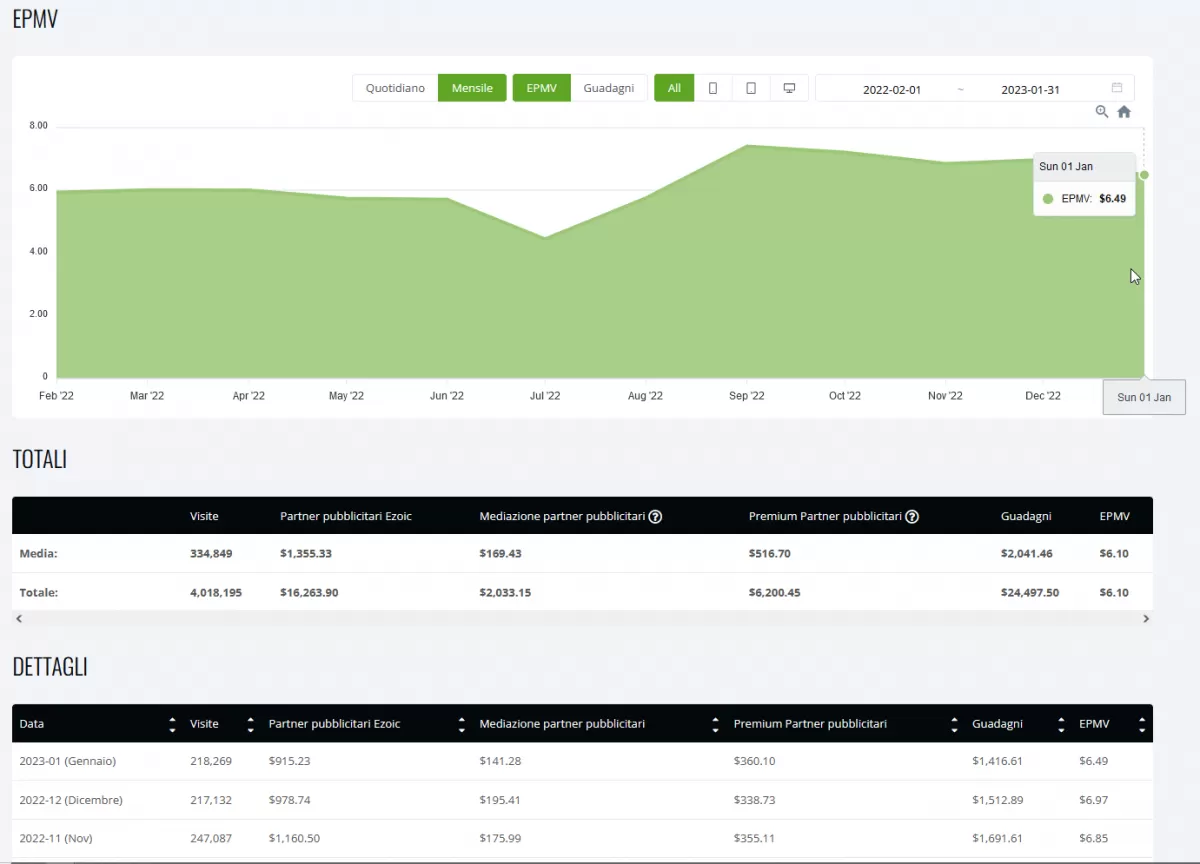Select the Mensile view button
The width and height of the screenshot is (1200, 864).
click(x=472, y=88)
